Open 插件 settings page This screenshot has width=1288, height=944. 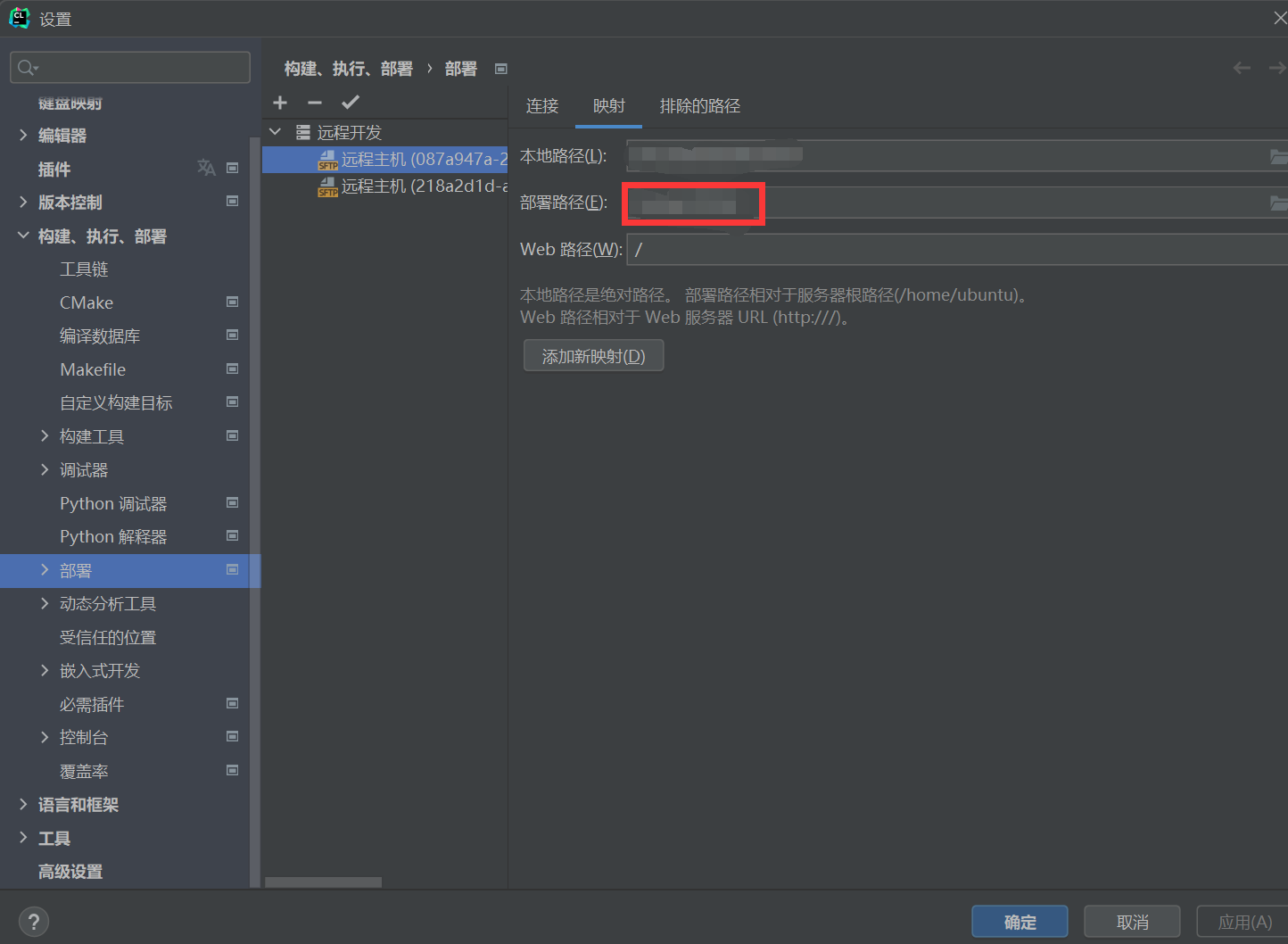[54, 169]
